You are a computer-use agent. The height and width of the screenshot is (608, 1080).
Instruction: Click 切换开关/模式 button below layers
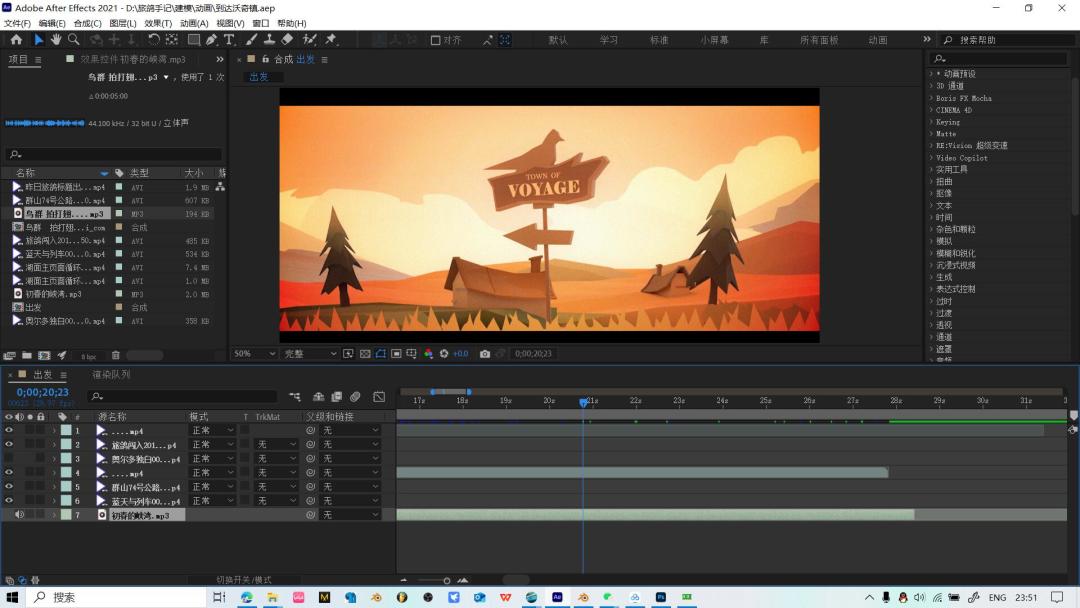(x=243, y=580)
